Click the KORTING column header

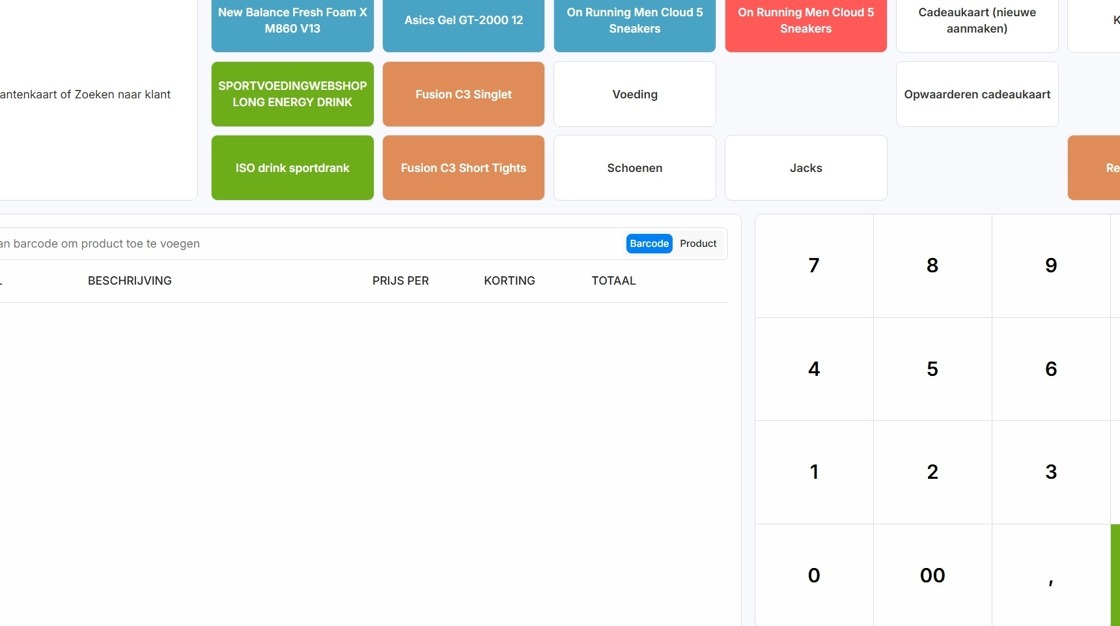click(509, 281)
